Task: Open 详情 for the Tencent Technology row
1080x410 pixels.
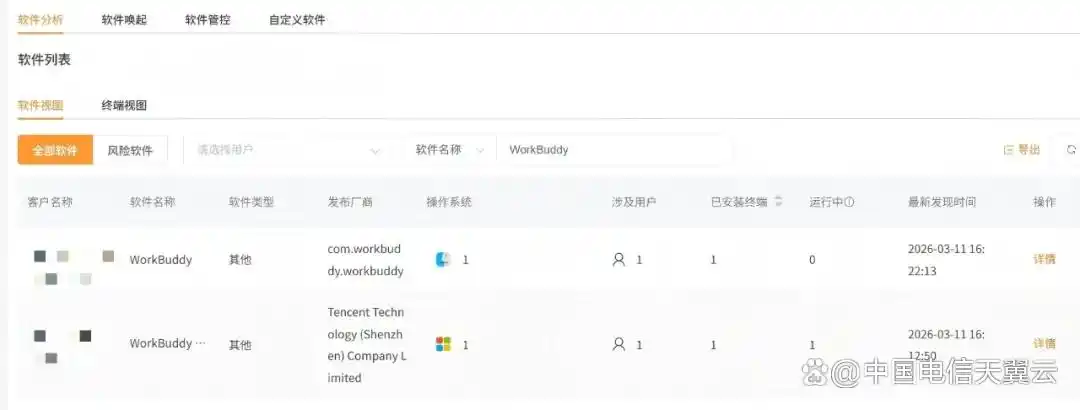Action: [x=1044, y=343]
